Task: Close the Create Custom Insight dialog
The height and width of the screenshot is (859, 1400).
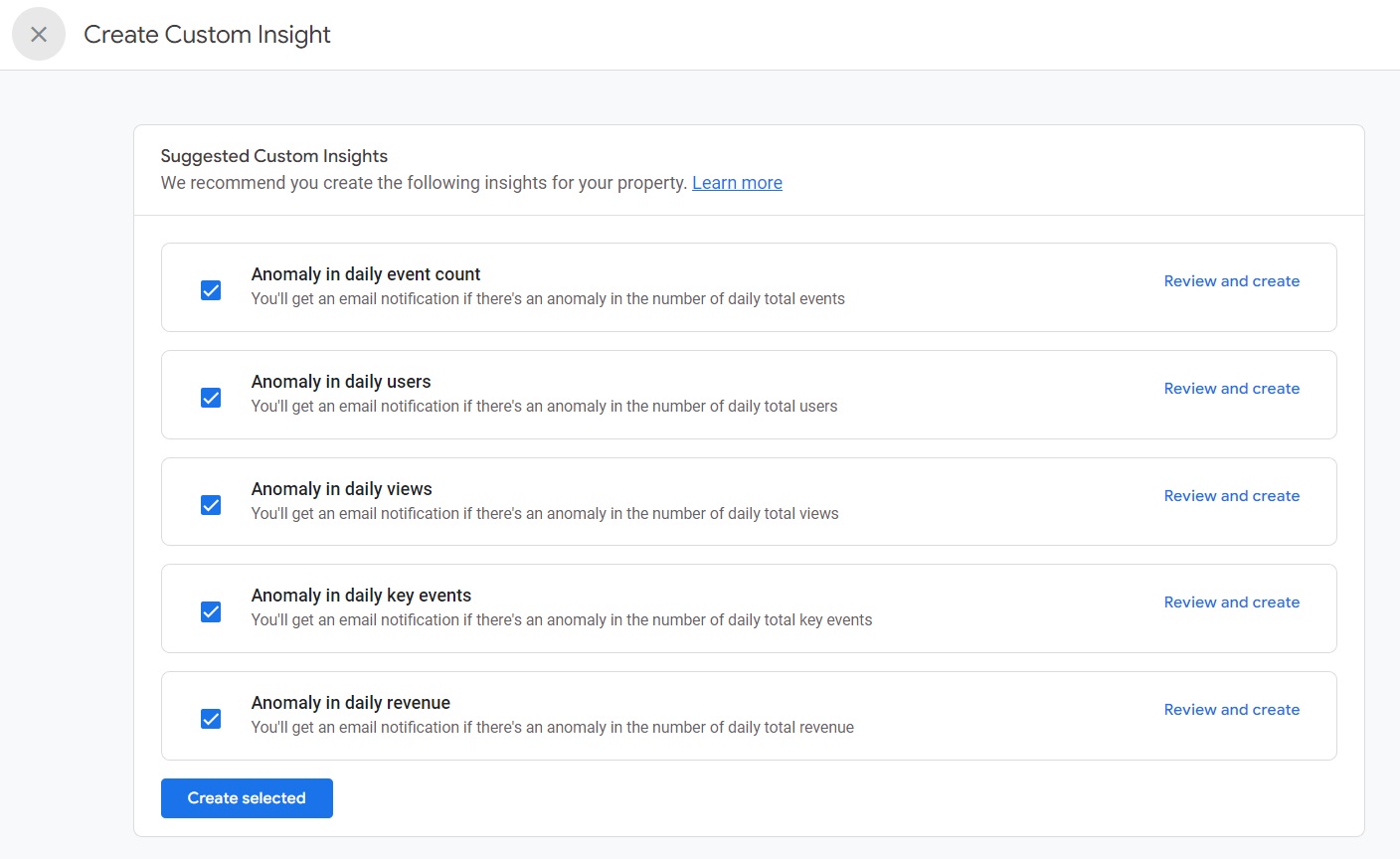Action: pyautogui.click(x=39, y=35)
